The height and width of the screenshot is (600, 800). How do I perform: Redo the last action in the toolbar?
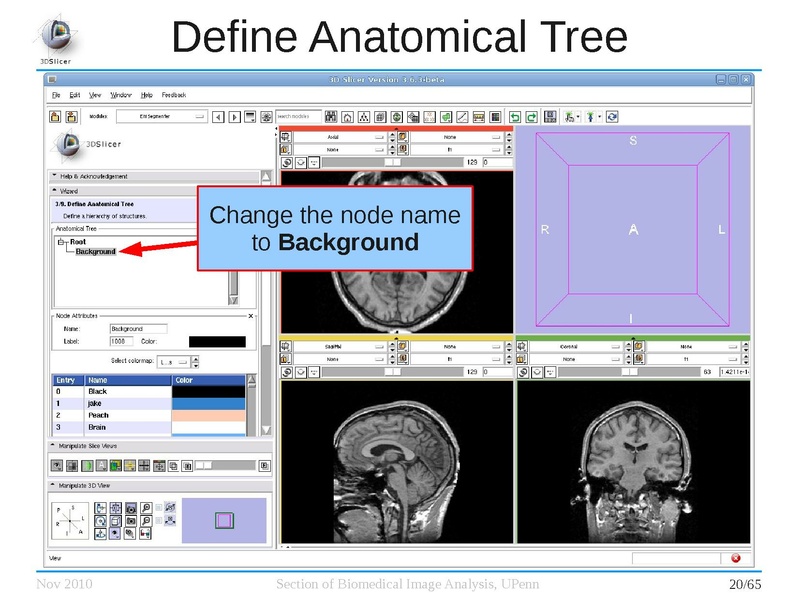tap(531, 118)
